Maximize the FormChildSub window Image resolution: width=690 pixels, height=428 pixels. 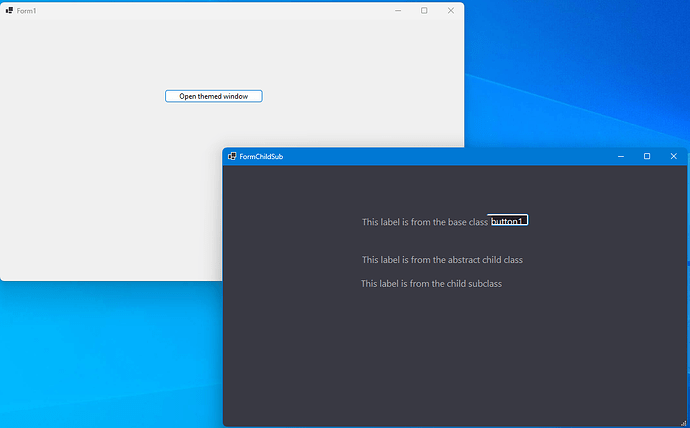pyautogui.click(x=647, y=156)
